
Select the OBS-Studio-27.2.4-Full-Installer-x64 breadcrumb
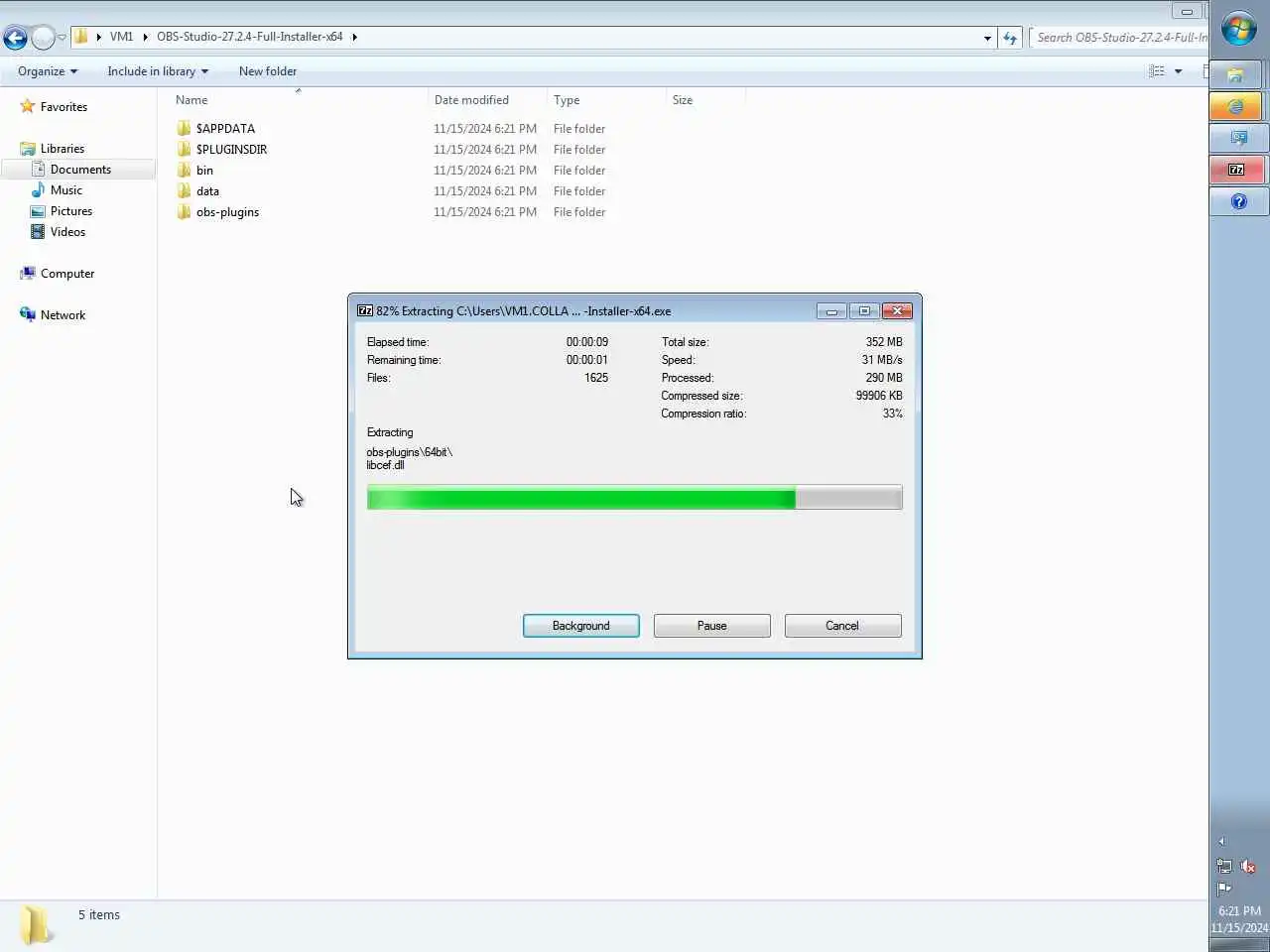[x=250, y=37]
